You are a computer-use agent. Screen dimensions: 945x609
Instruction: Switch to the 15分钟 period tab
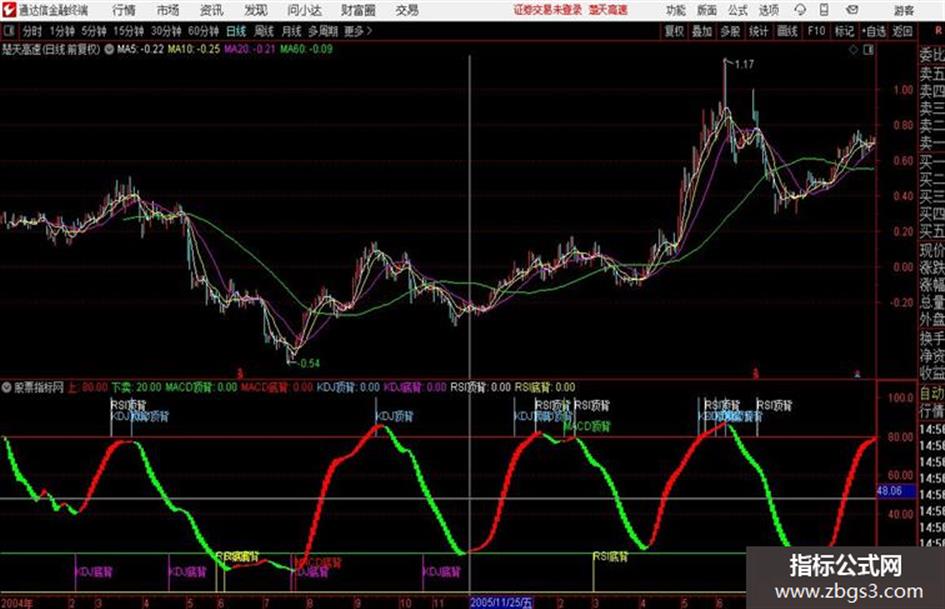point(128,31)
